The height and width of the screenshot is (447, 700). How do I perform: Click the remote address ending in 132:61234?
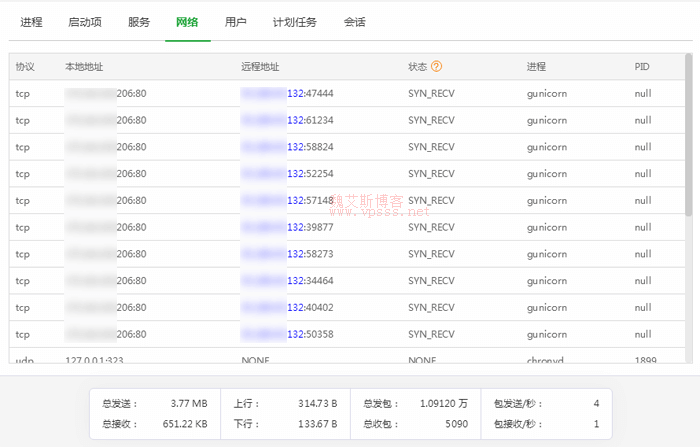[x=287, y=120]
